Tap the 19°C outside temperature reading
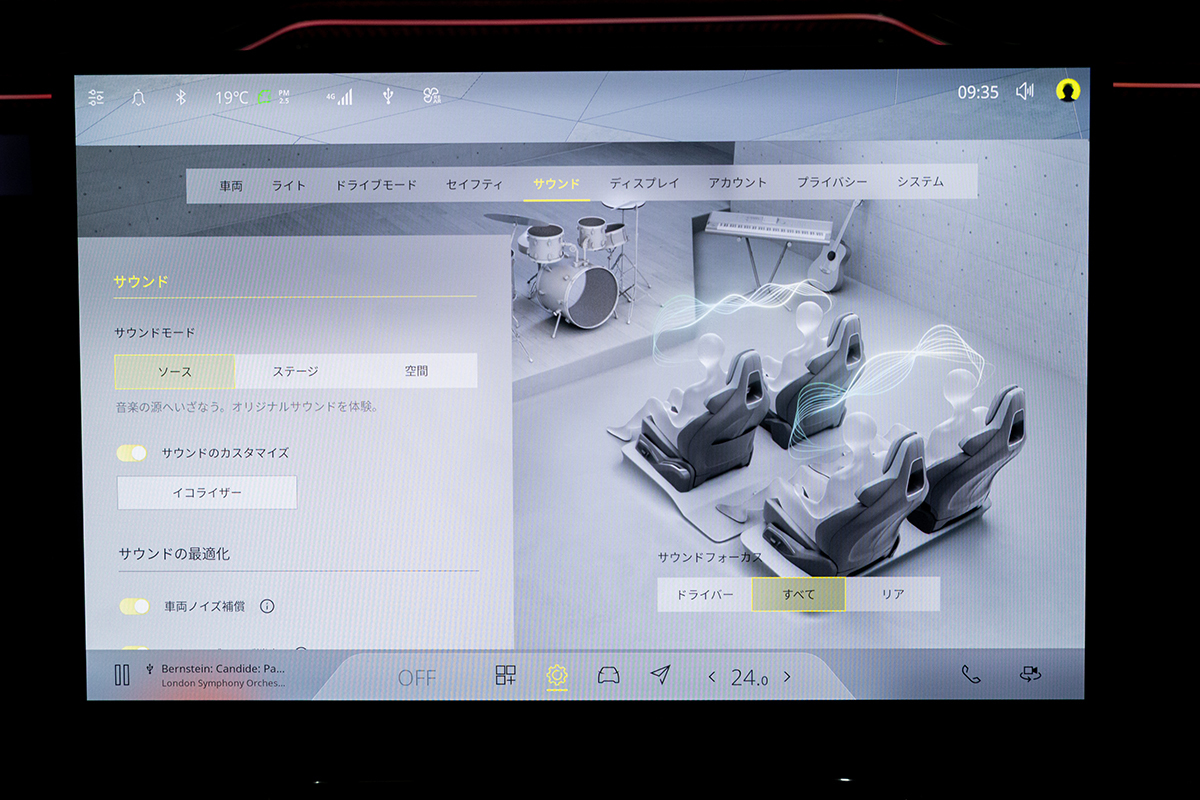Image resolution: width=1200 pixels, height=800 pixels. pyautogui.click(x=231, y=97)
